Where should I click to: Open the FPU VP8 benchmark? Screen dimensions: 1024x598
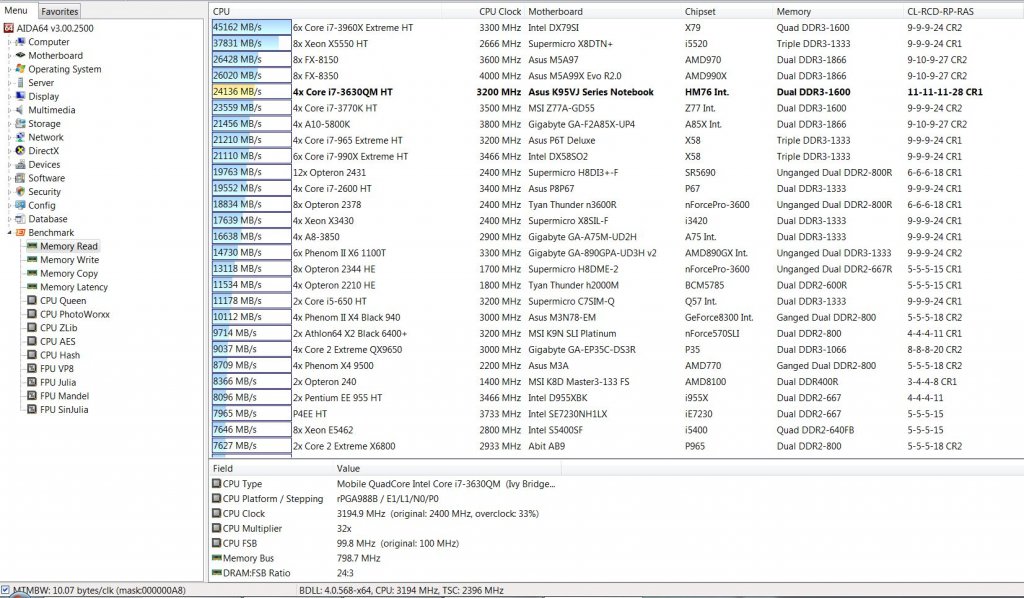pyautogui.click(x=57, y=369)
